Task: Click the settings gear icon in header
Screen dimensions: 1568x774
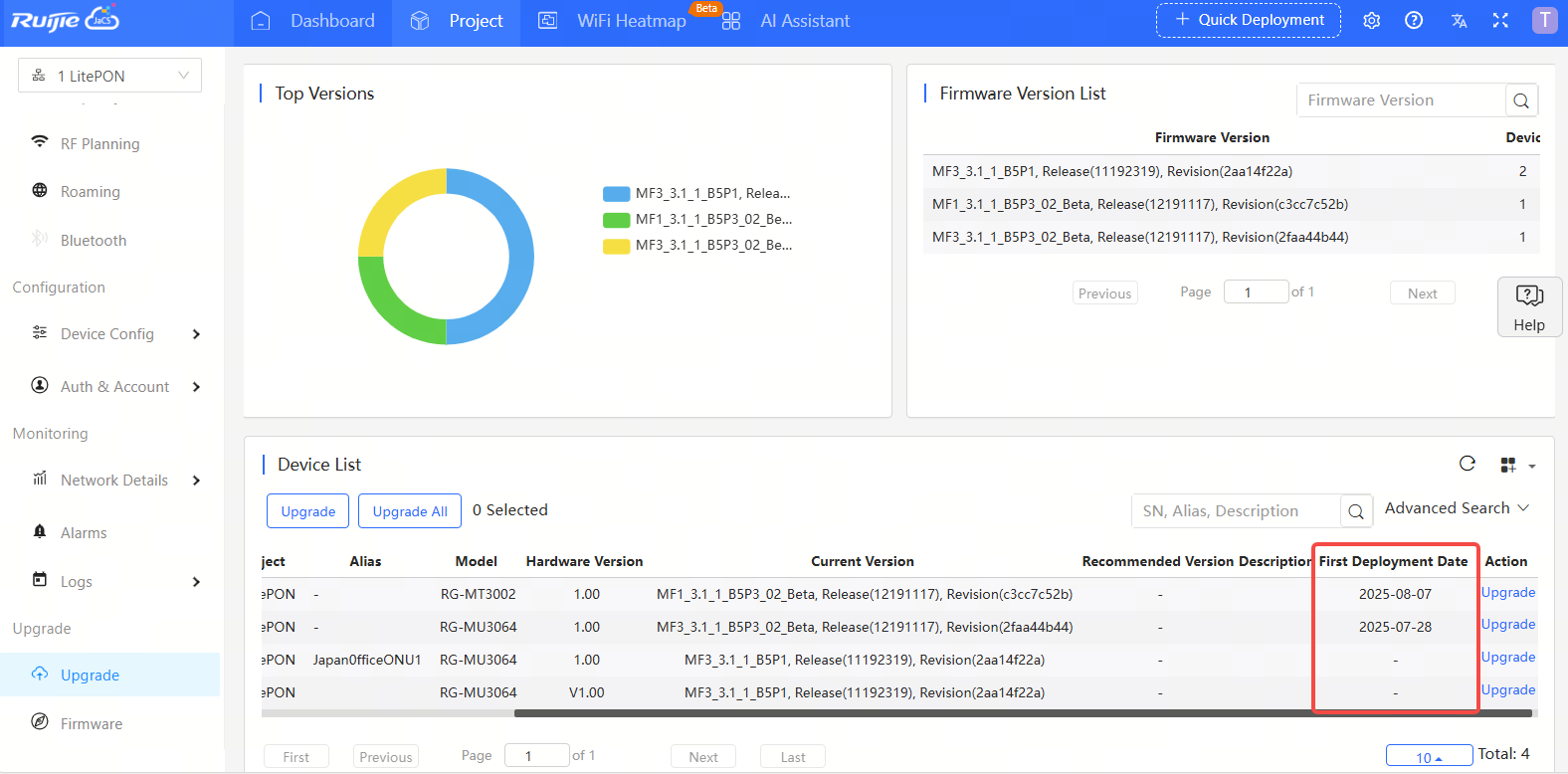Action: (1371, 21)
